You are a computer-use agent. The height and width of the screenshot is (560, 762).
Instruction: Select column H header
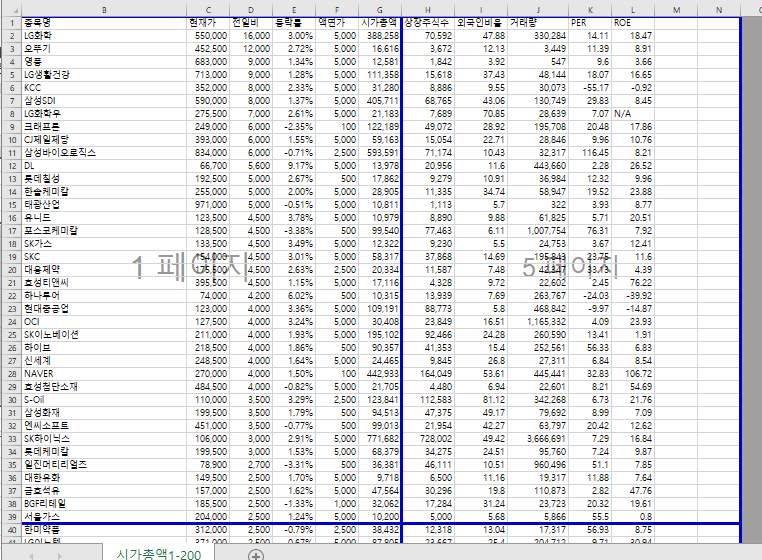[x=428, y=10]
